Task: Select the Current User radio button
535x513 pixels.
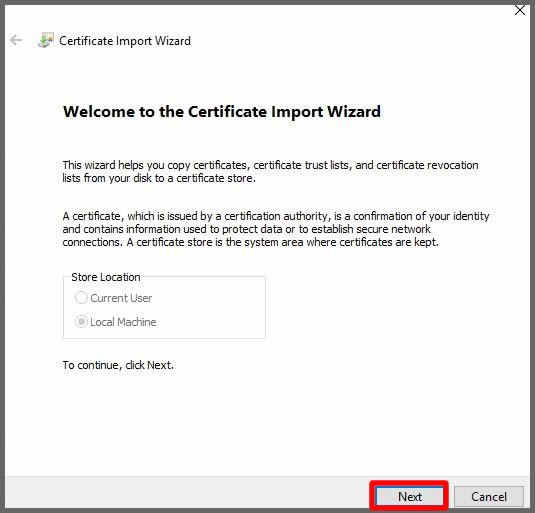Action: tap(81, 298)
